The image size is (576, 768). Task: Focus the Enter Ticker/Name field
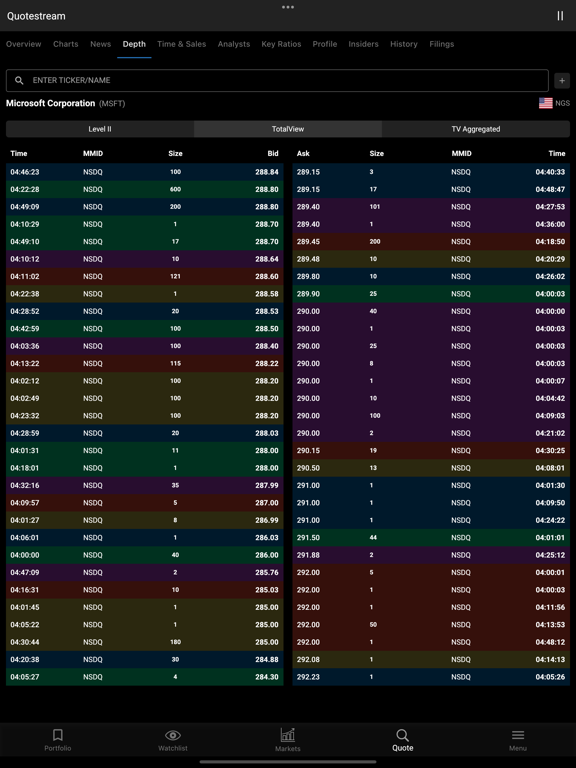[x=277, y=80]
